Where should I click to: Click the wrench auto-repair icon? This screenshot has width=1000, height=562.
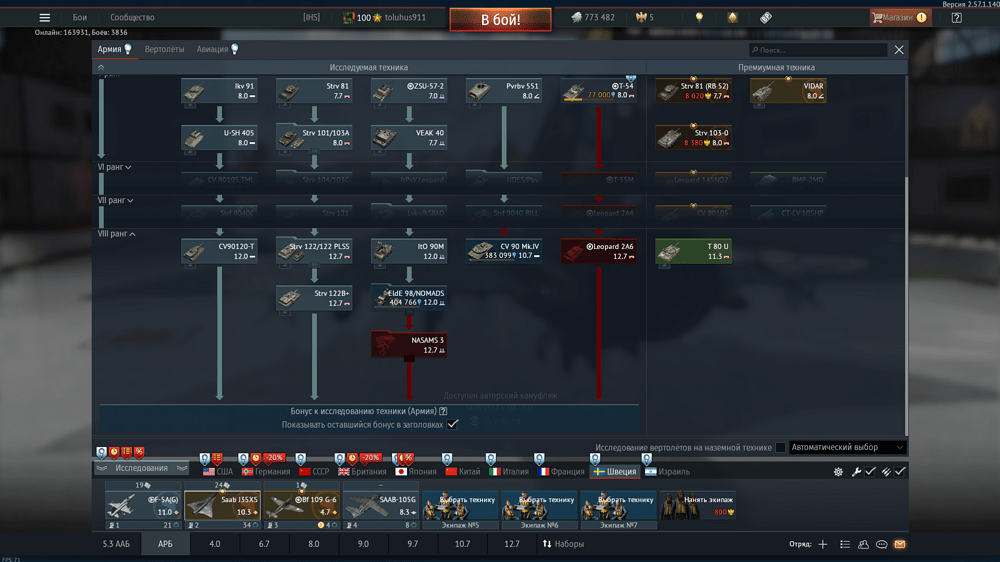click(856, 471)
